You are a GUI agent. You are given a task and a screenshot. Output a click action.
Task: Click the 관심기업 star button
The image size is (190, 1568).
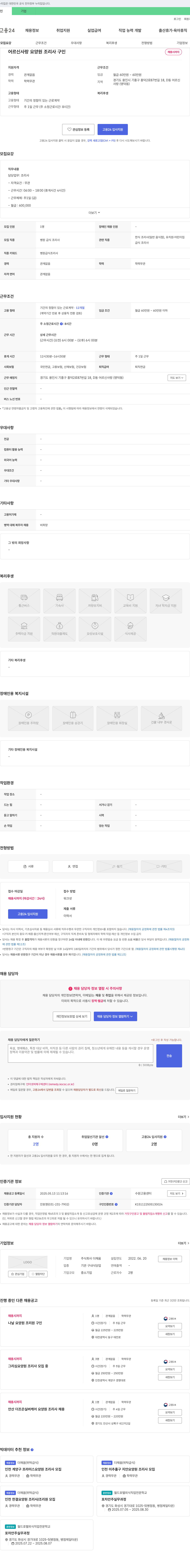pos(18,1274)
